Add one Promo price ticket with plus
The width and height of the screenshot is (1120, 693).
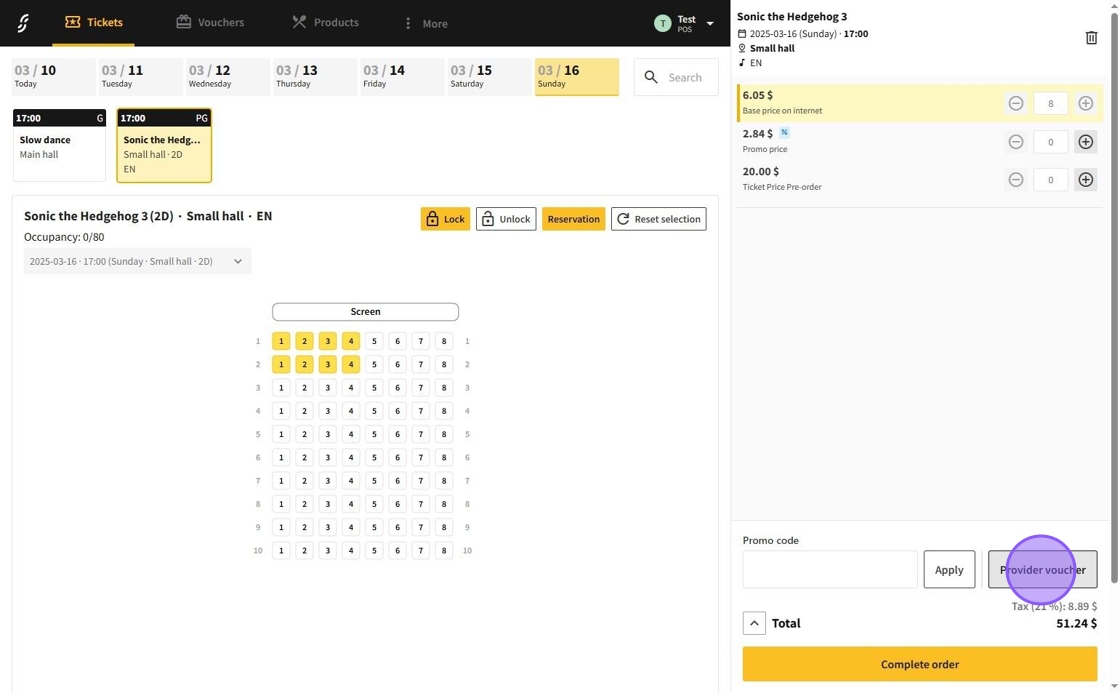[1085, 142]
